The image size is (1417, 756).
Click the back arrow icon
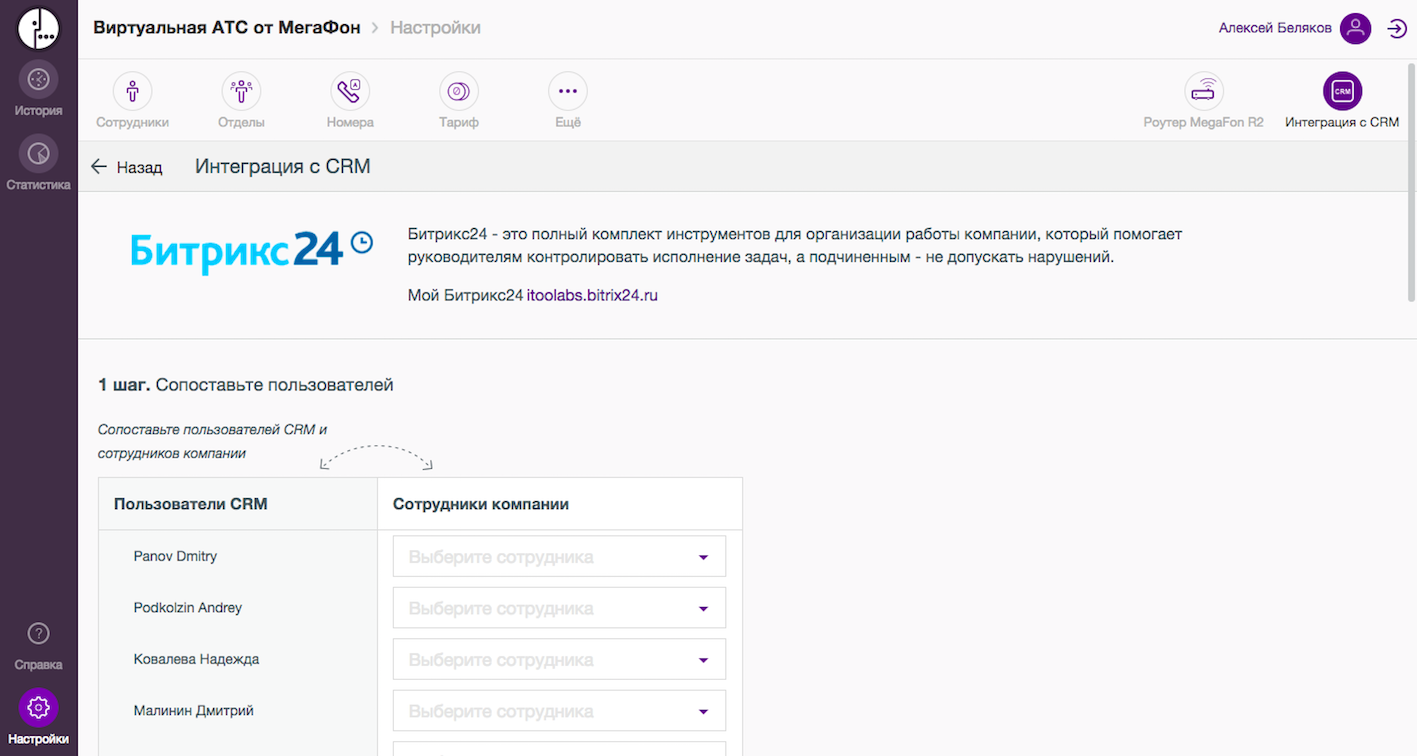[x=98, y=167]
